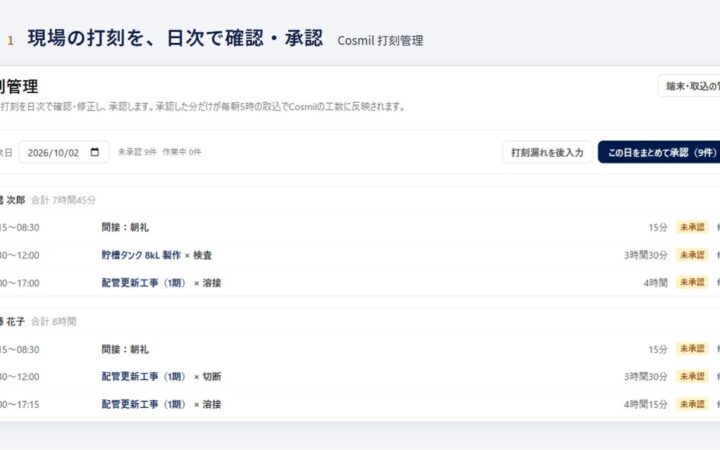This screenshot has height=450, width=720.
Task: Click the Cosmil 打刻管理 subtitle
Action: [380, 40]
